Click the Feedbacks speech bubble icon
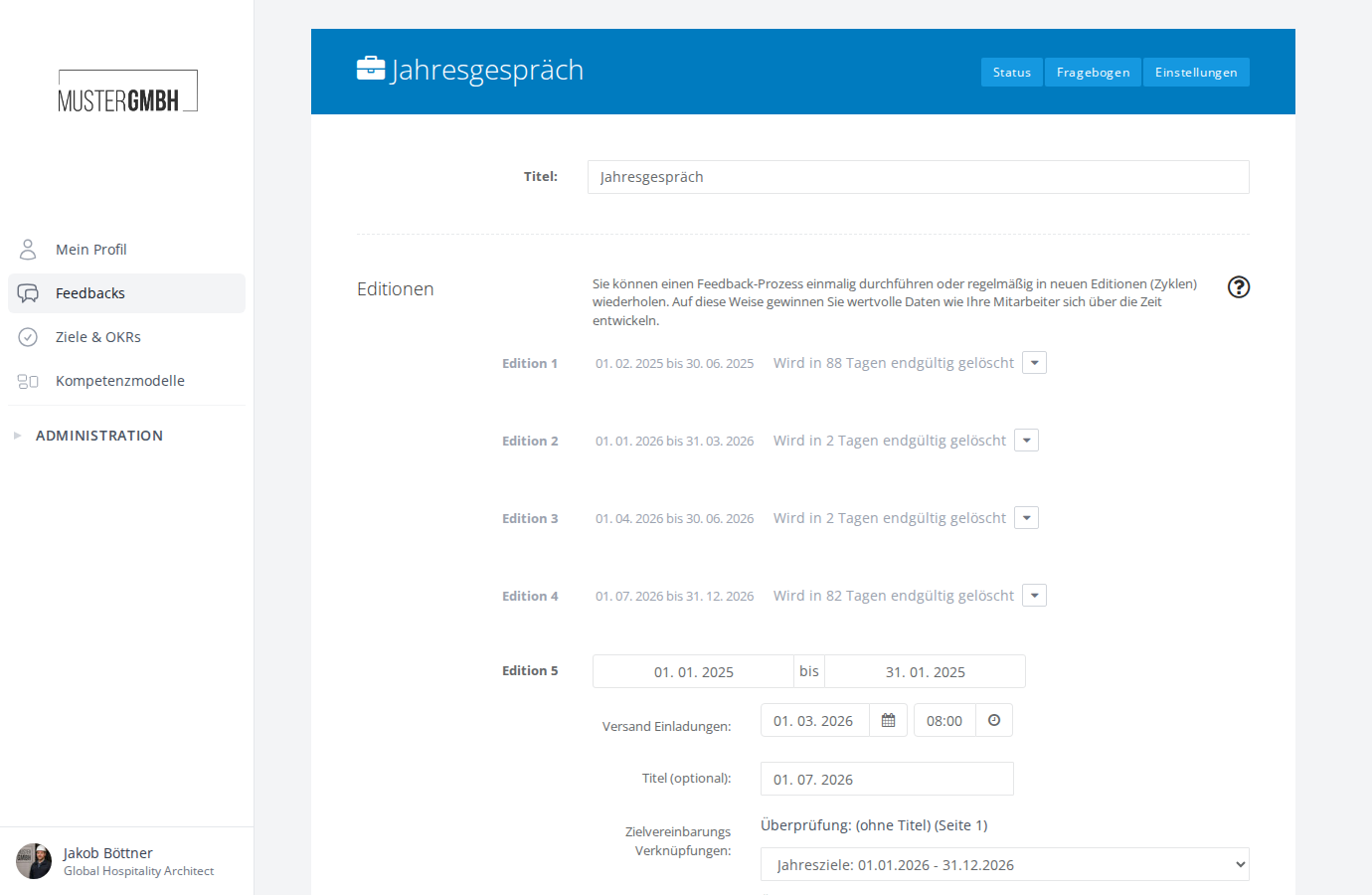The image size is (1372, 895). pos(28,293)
